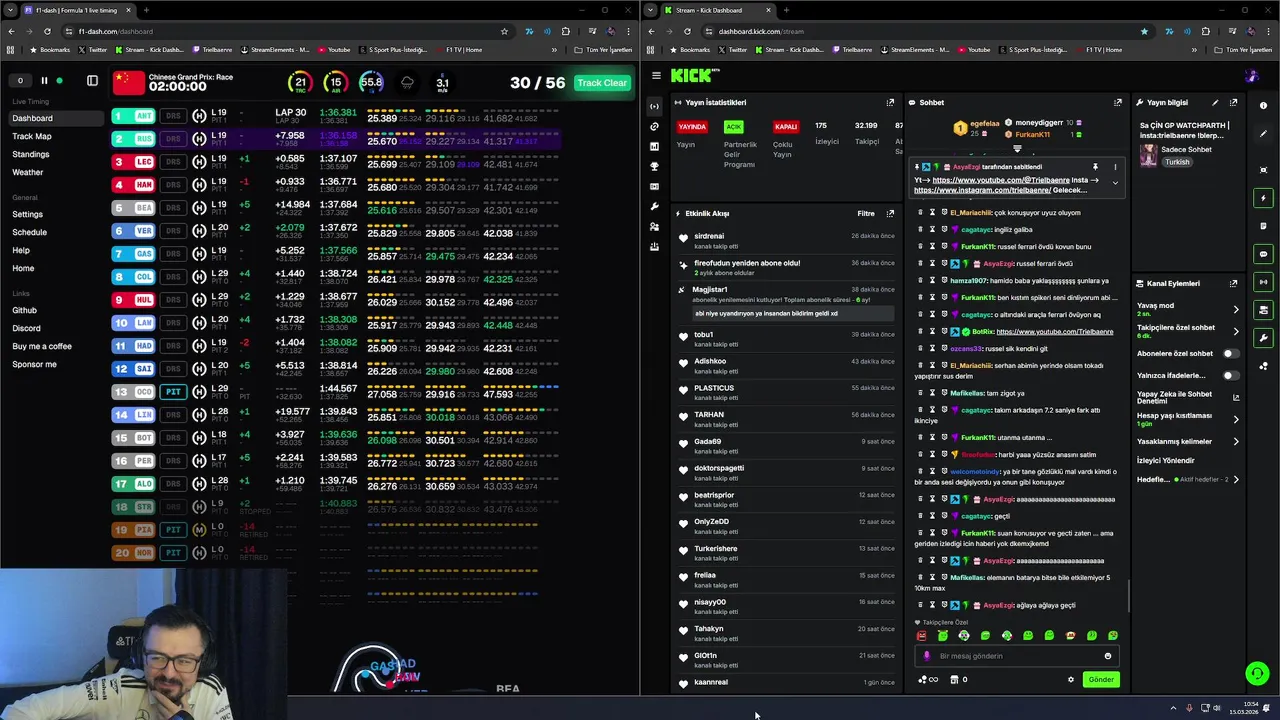The width and height of the screenshot is (1280, 720).
Task: Open the Kick hamburger menu
Action: point(656,75)
